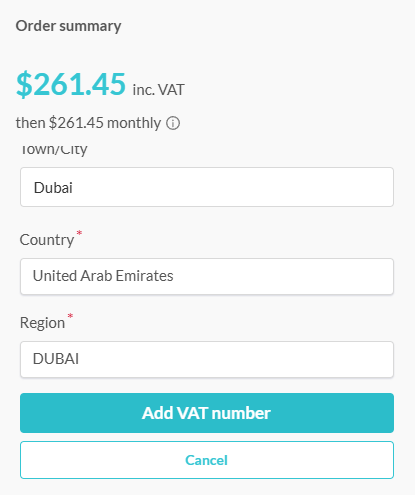This screenshot has width=415, height=495.
Task: Click the Cancel button
Action: (207, 460)
